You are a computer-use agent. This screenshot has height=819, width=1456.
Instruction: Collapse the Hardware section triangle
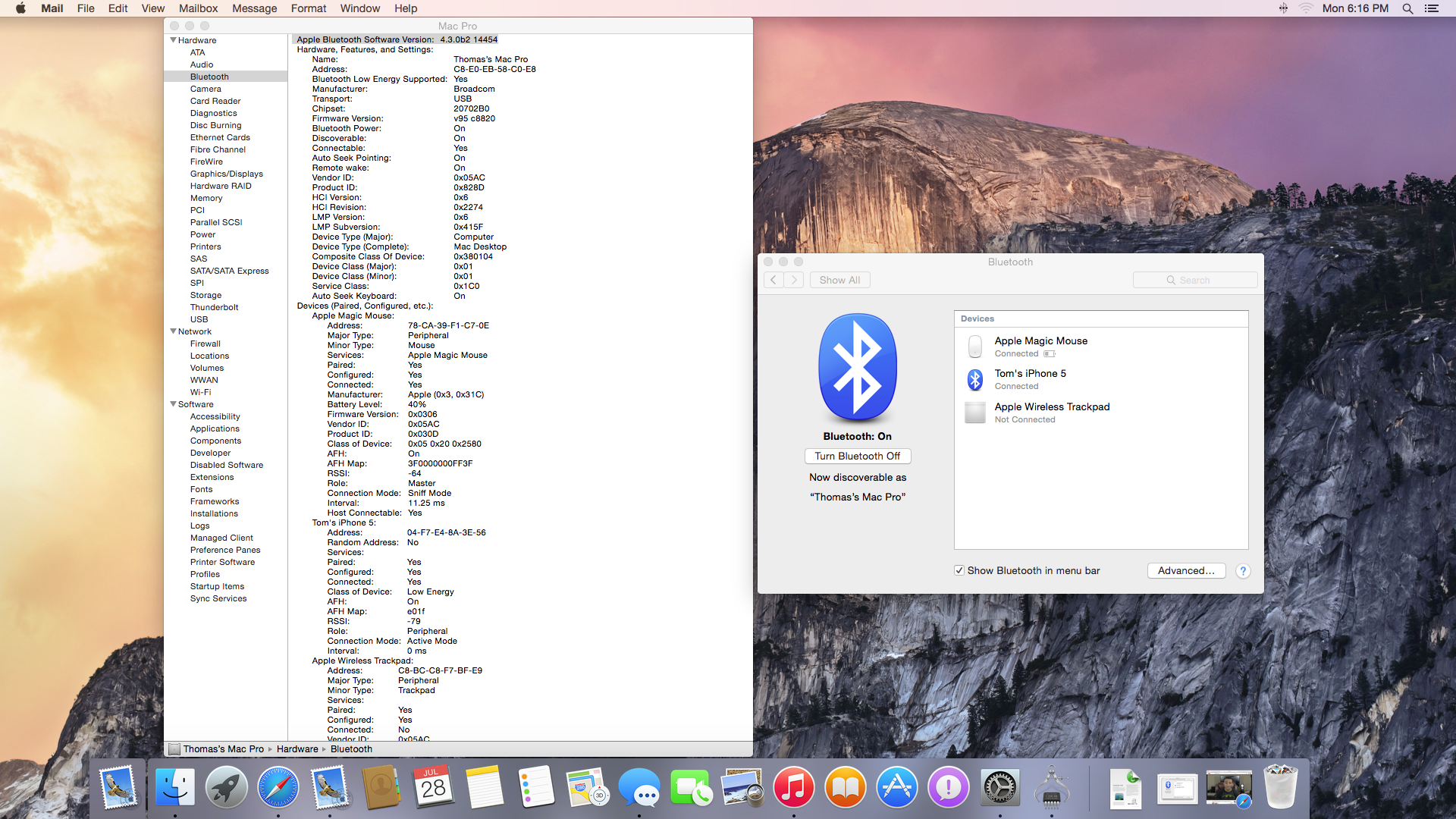tap(173, 40)
